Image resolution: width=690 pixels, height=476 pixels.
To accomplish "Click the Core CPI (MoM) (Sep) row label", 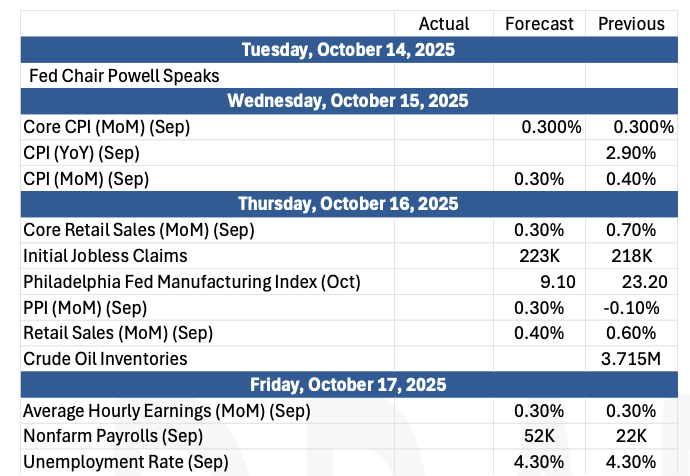I will pos(106,127).
